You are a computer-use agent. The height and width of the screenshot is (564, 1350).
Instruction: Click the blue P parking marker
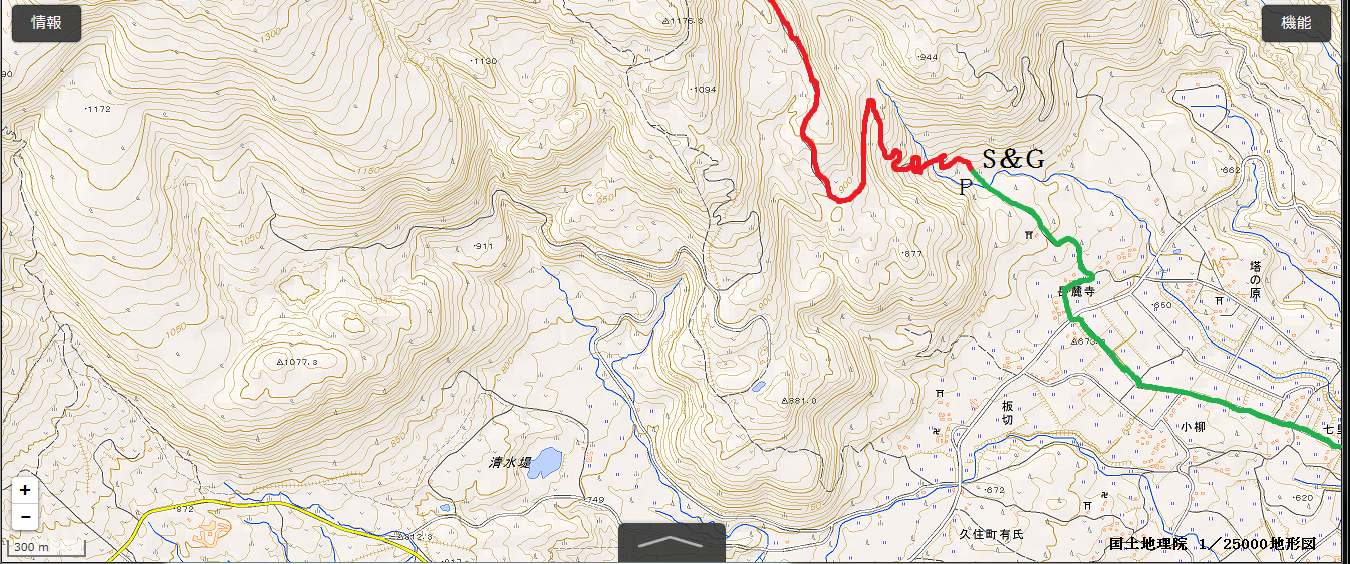coord(966,187)
